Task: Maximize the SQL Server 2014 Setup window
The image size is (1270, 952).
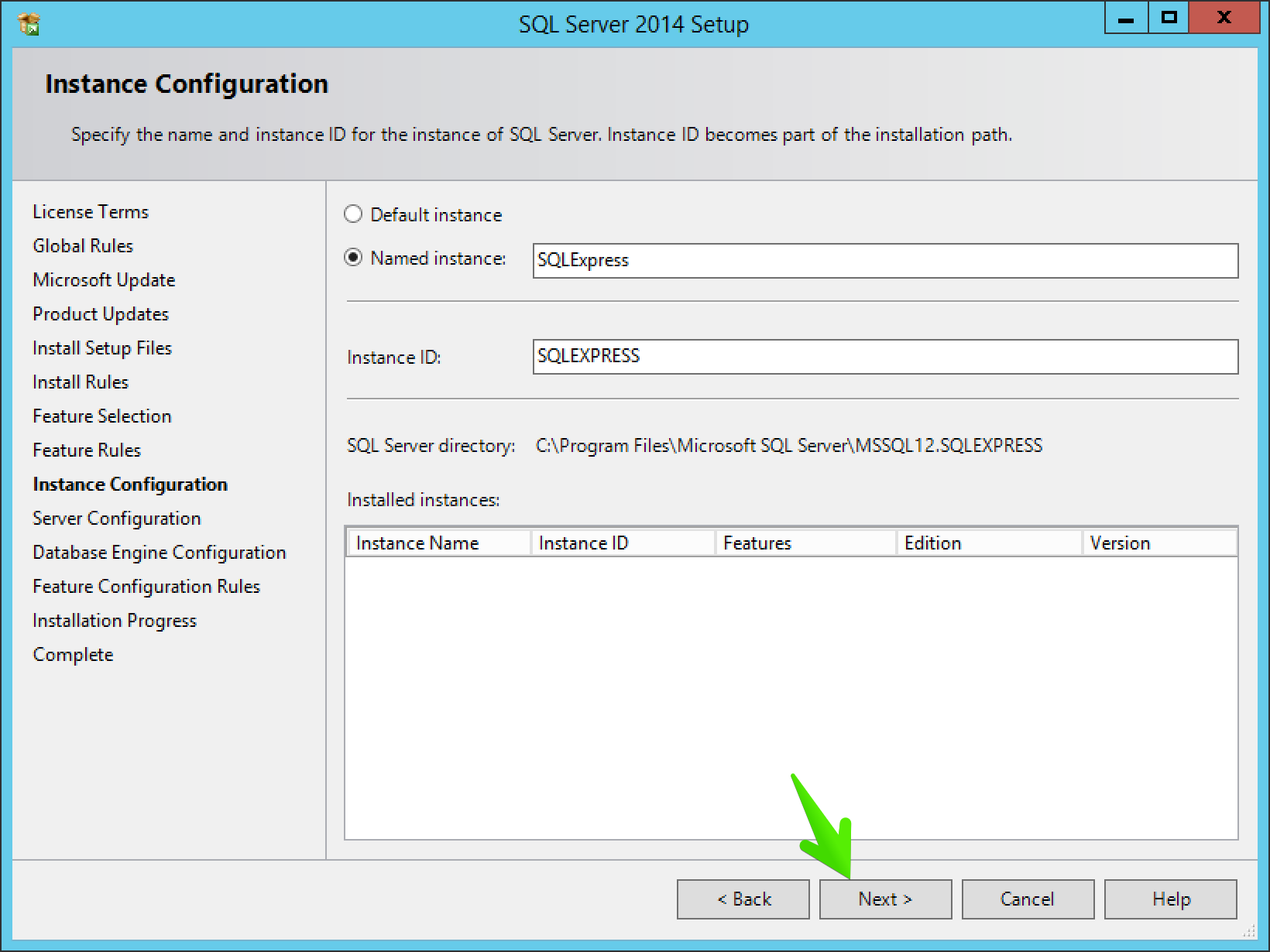Action: pyautogui.click(x=1170, y=19)
